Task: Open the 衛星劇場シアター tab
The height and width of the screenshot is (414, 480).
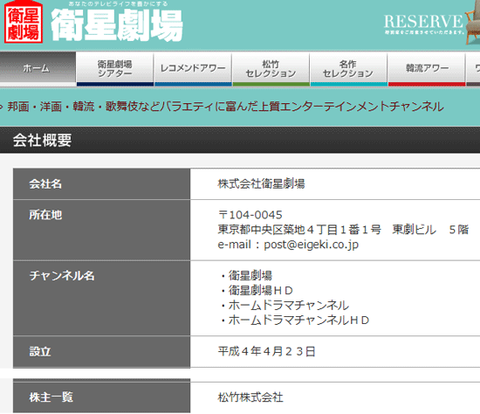Action: tap(115, 69)
